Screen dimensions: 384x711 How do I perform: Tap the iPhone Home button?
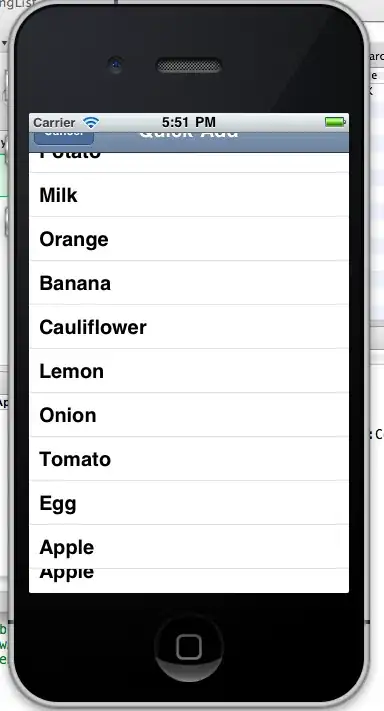point(189,647)
